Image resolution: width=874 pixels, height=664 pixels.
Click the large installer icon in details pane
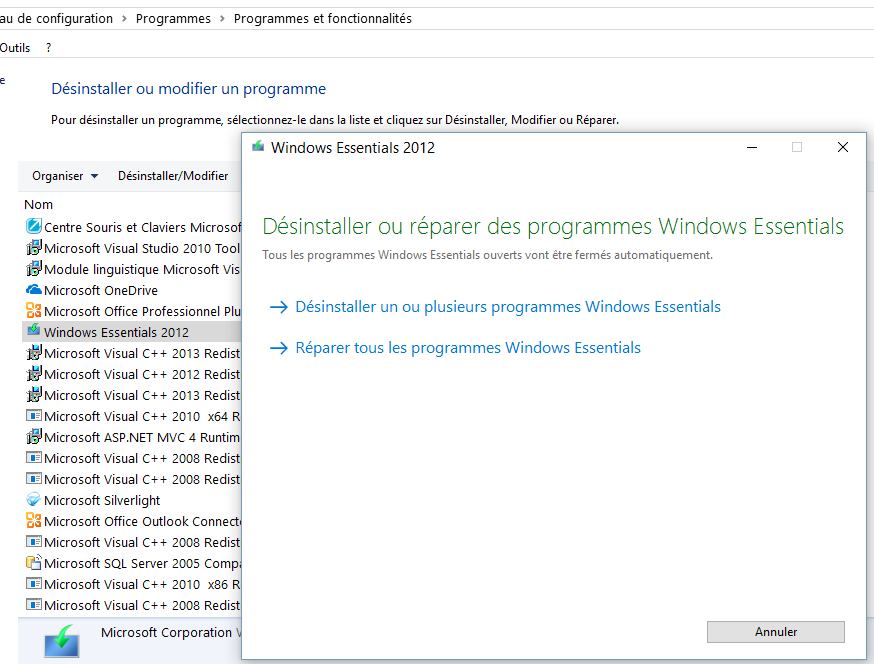pos(61,641)
